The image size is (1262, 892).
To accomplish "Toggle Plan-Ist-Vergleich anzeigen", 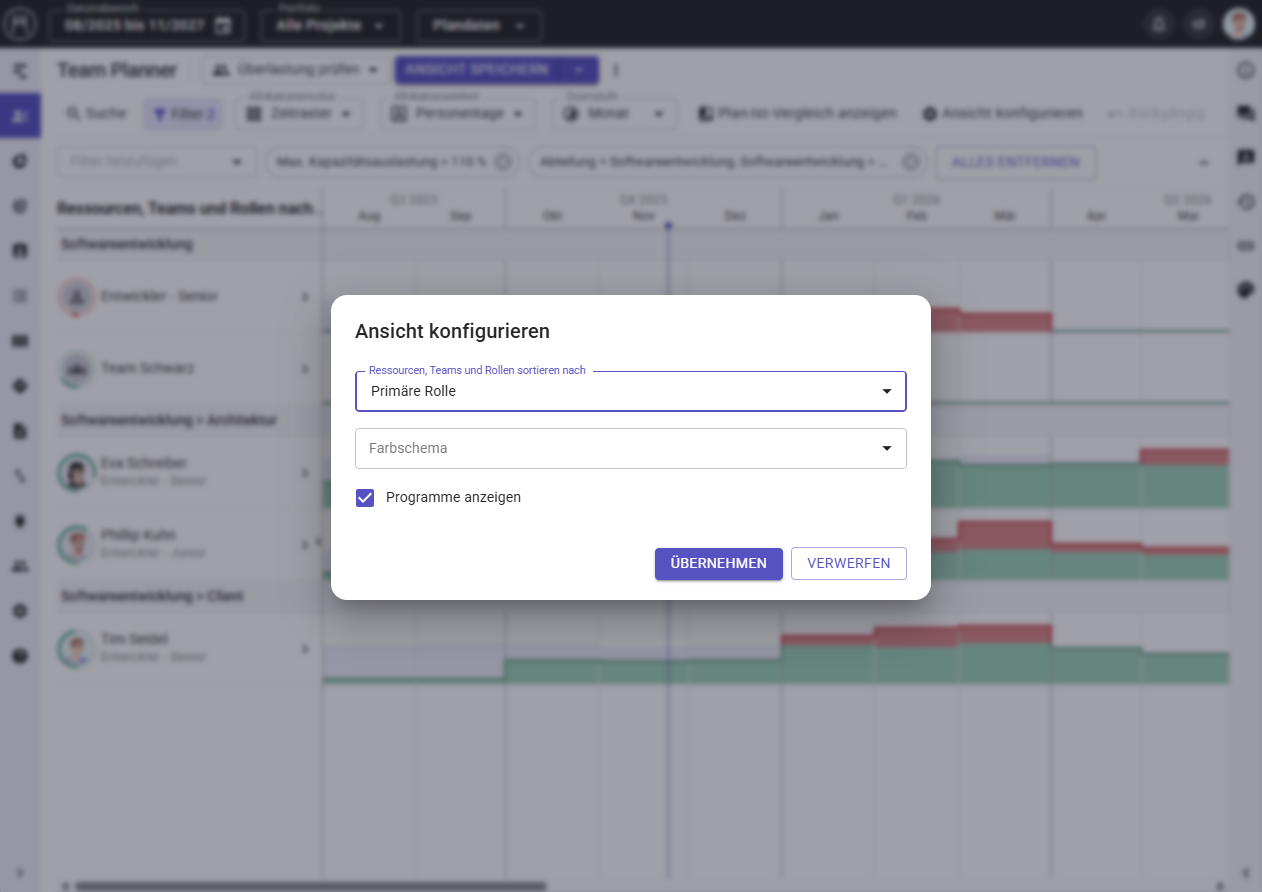I will tap(797, 114).
